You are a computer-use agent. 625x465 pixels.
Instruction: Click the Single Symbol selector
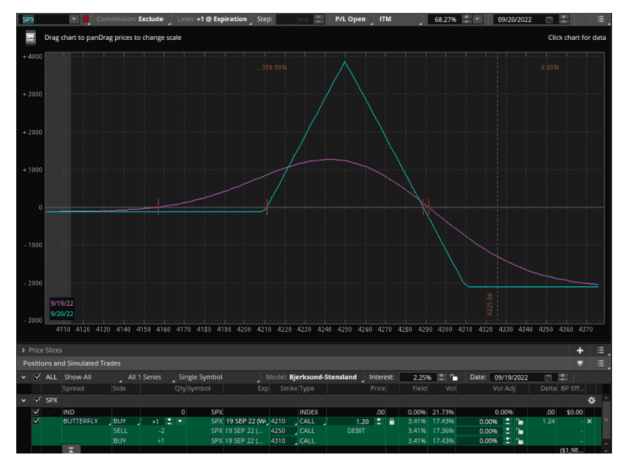(x=218, y=377)
